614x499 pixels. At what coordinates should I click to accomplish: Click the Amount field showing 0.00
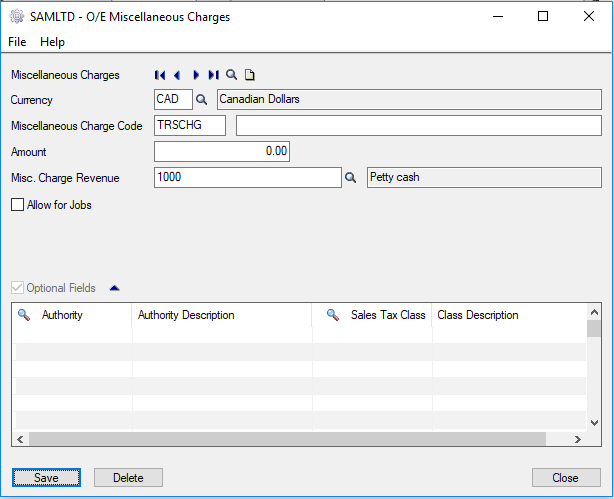coord(222,151)
